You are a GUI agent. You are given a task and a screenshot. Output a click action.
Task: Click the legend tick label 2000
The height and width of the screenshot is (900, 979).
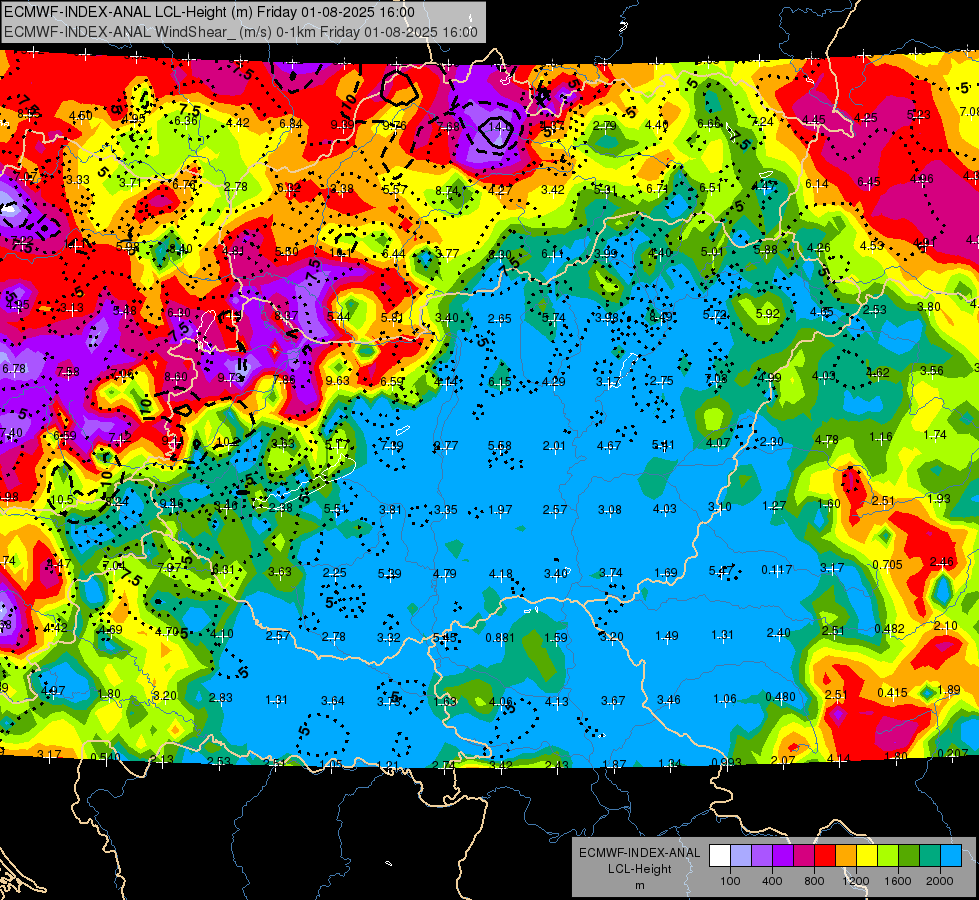(940, 881)
